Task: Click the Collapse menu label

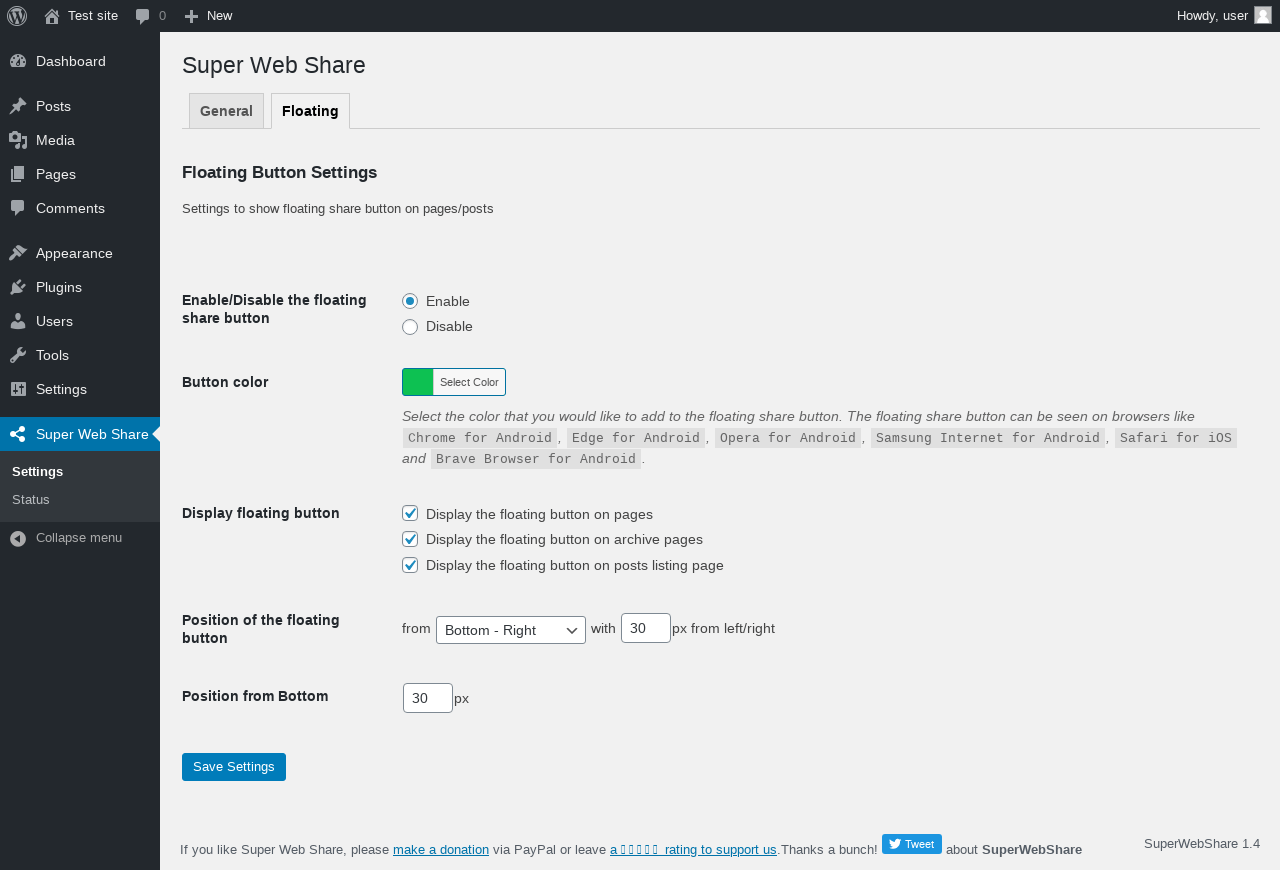Action: [79, 538]
